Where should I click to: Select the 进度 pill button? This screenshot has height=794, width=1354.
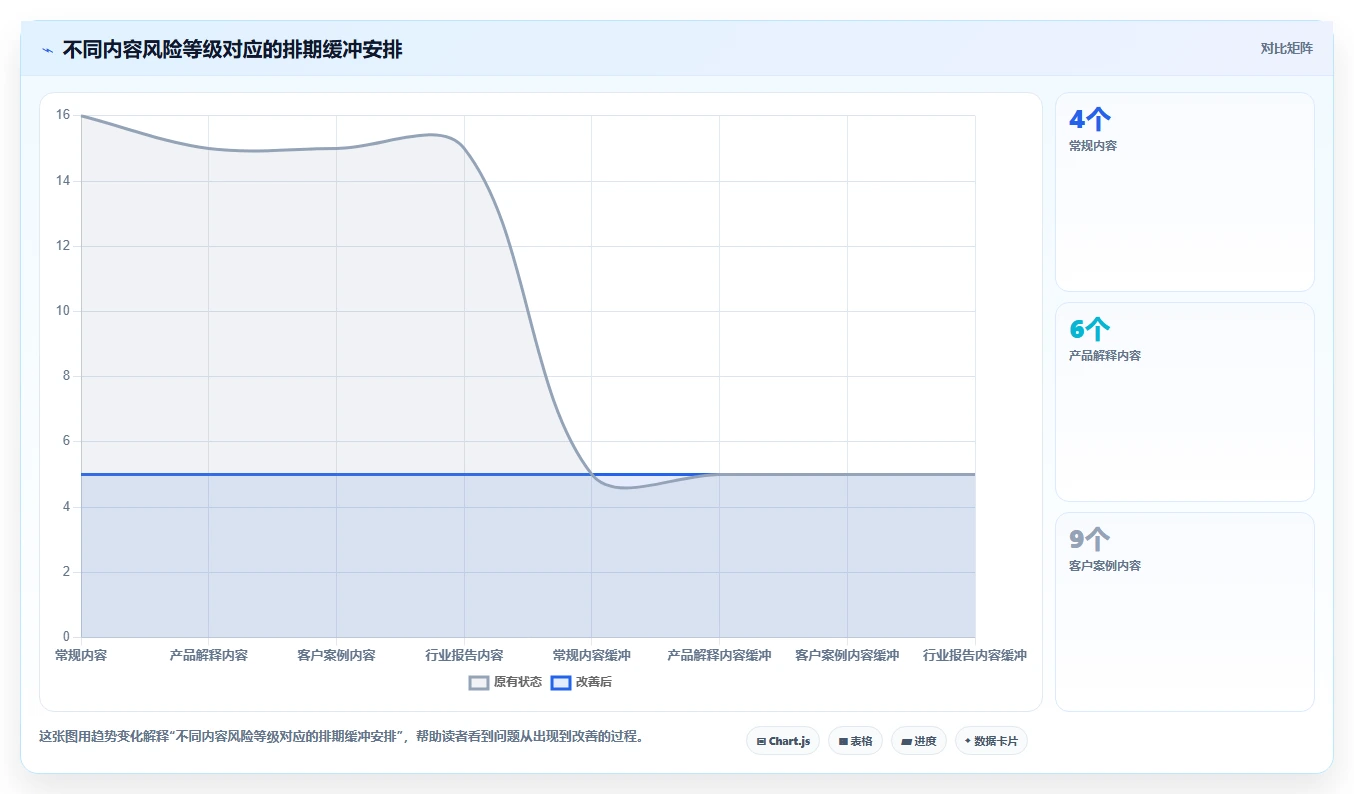point(918,741)
